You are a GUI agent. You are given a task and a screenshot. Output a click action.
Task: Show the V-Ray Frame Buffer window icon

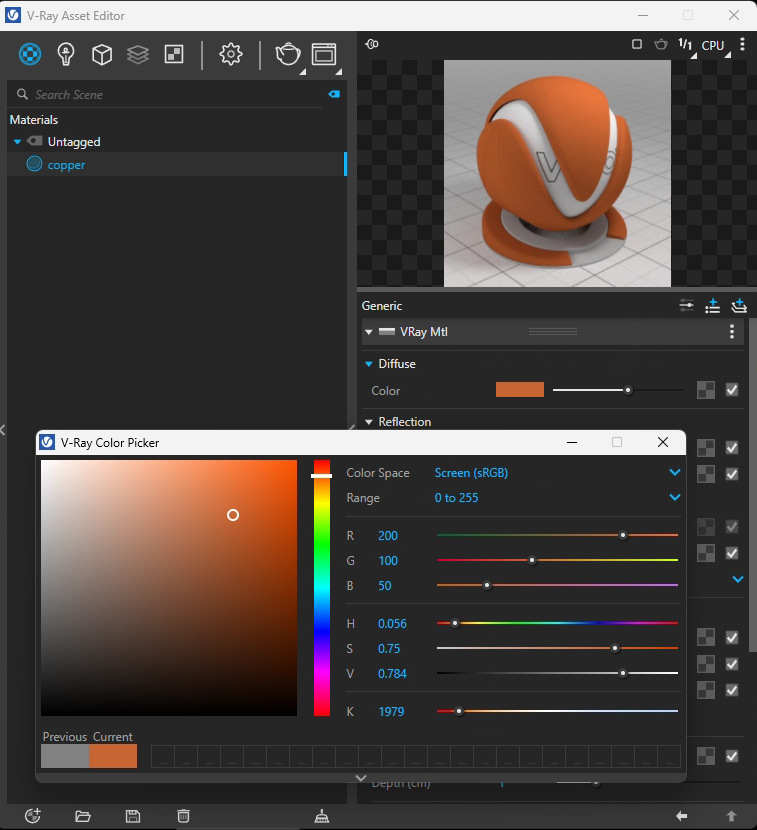tap(324, 54)
